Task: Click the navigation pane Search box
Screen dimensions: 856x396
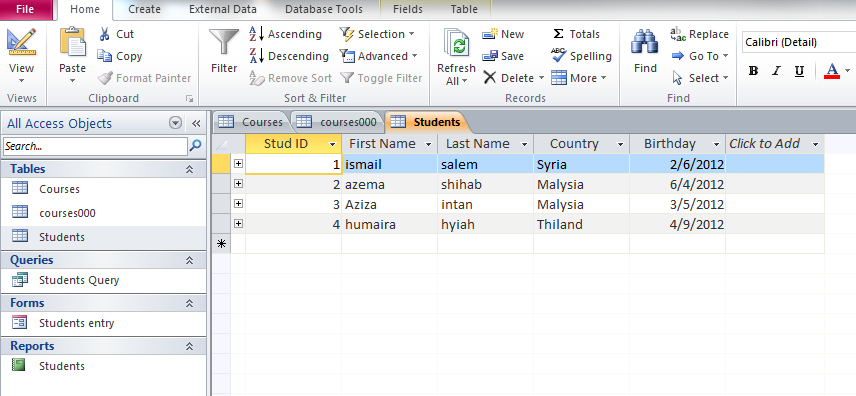Action: click(96, 146)
